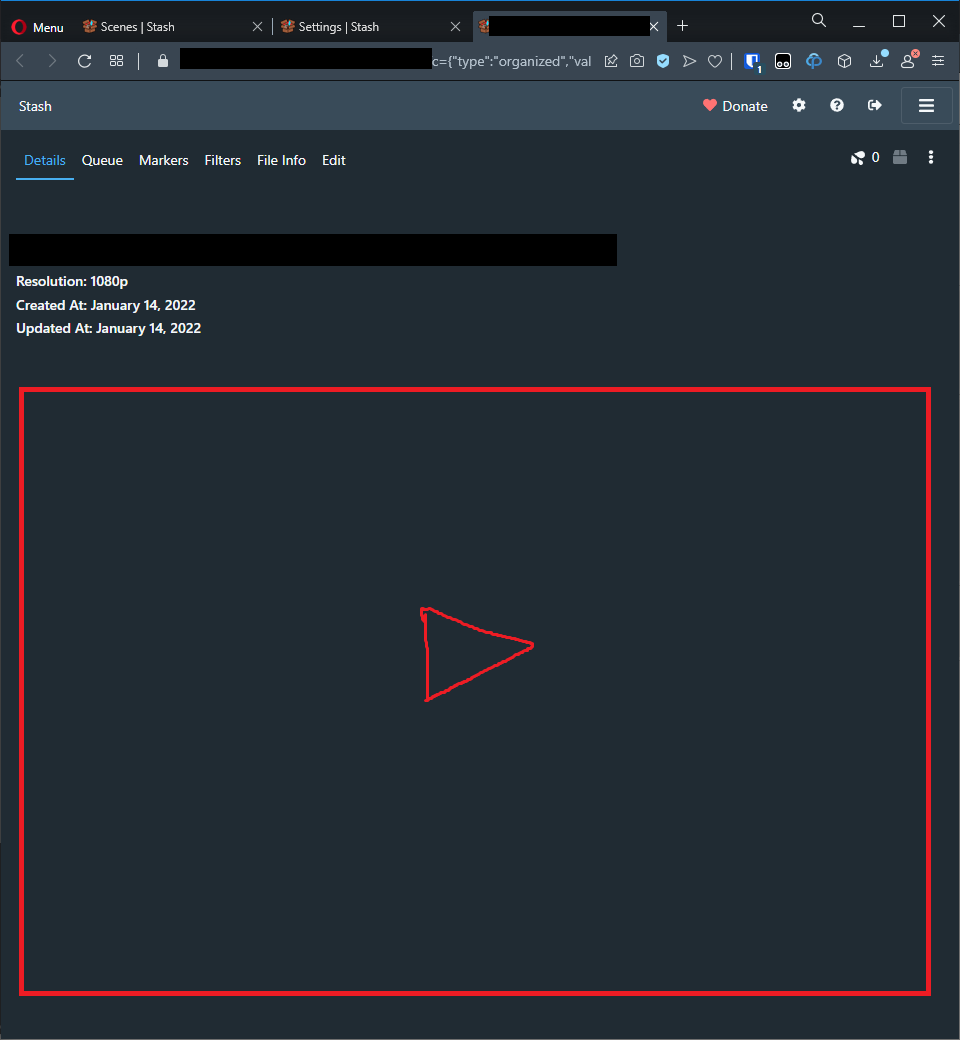Click the logout icon beside the help icon
The width and height of the screenshot is (960, 1041).
coord(874,105)
